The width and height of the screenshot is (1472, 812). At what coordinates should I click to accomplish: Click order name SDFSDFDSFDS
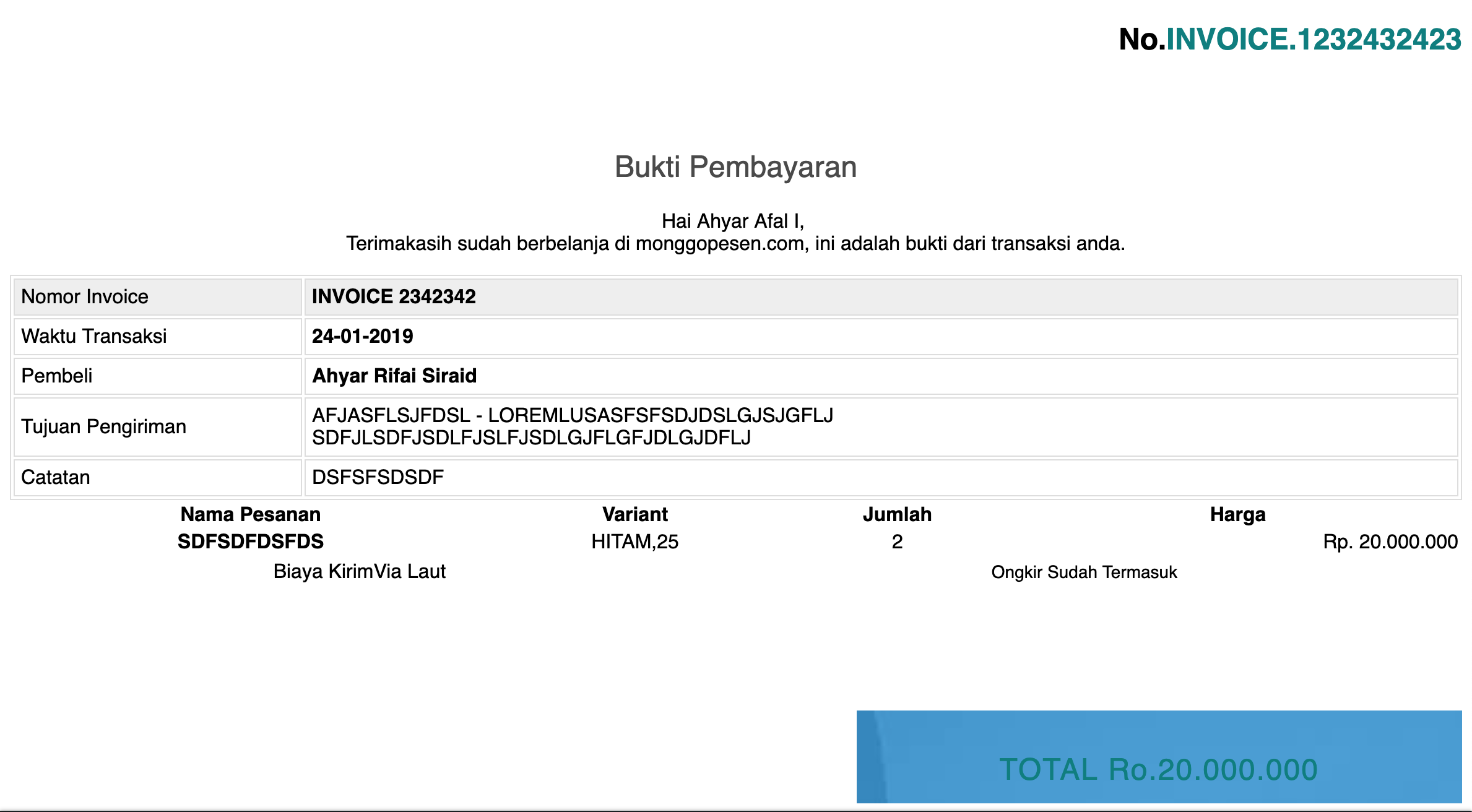pos(251,542)
